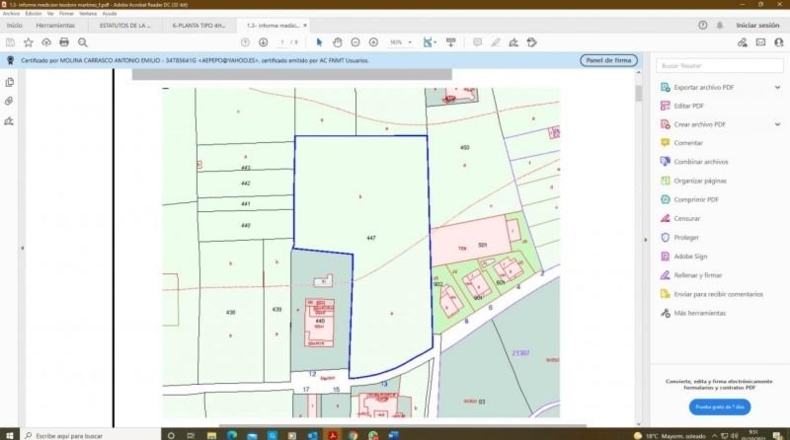
Task: Expand Crear archivo PDF chevron
Action: point(777,124)
